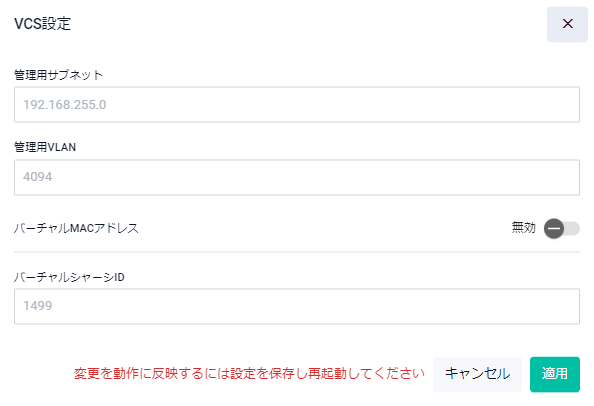Viewport: 594px width, 406px height.
Task: Apply changes with the 適用 button
Action: click(x=555, y=374)
